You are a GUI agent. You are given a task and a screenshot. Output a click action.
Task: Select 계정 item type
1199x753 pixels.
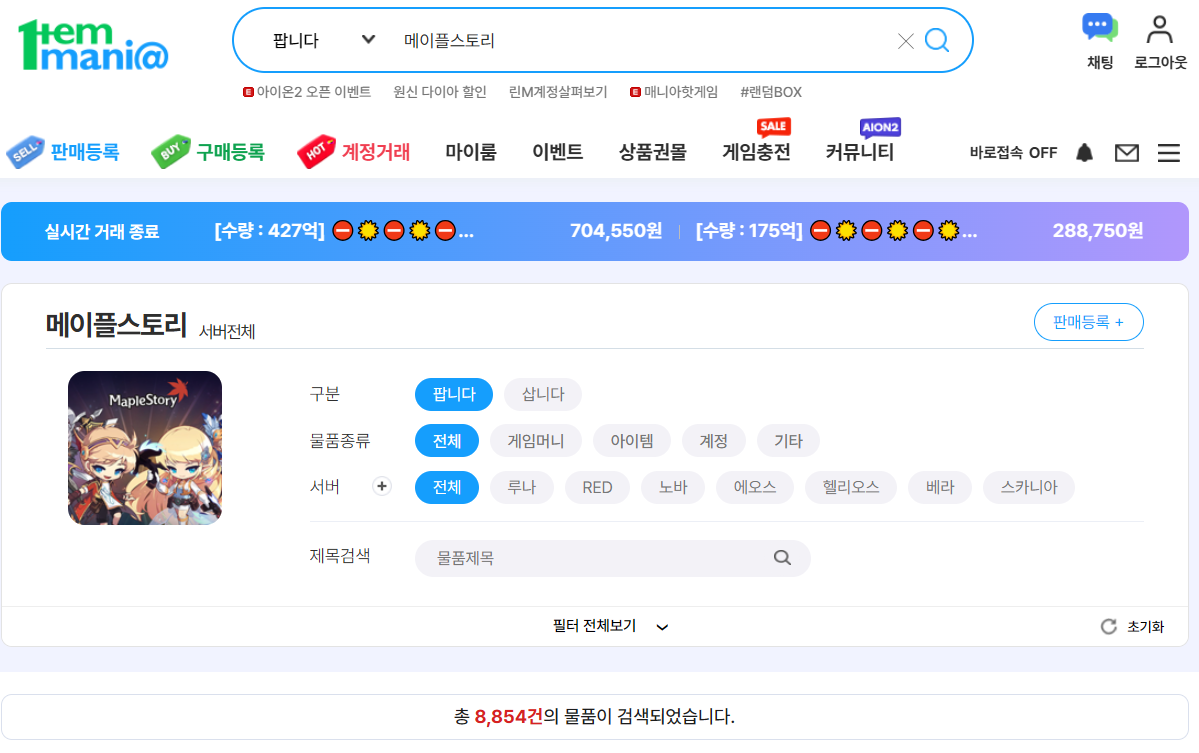click(713, 441)
